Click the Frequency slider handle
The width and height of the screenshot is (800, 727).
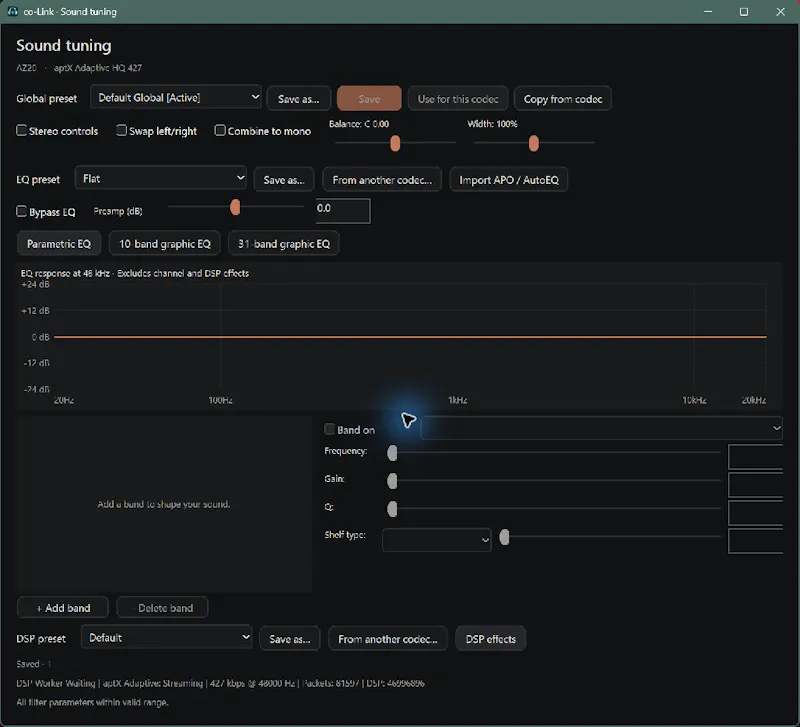[392, 453]
